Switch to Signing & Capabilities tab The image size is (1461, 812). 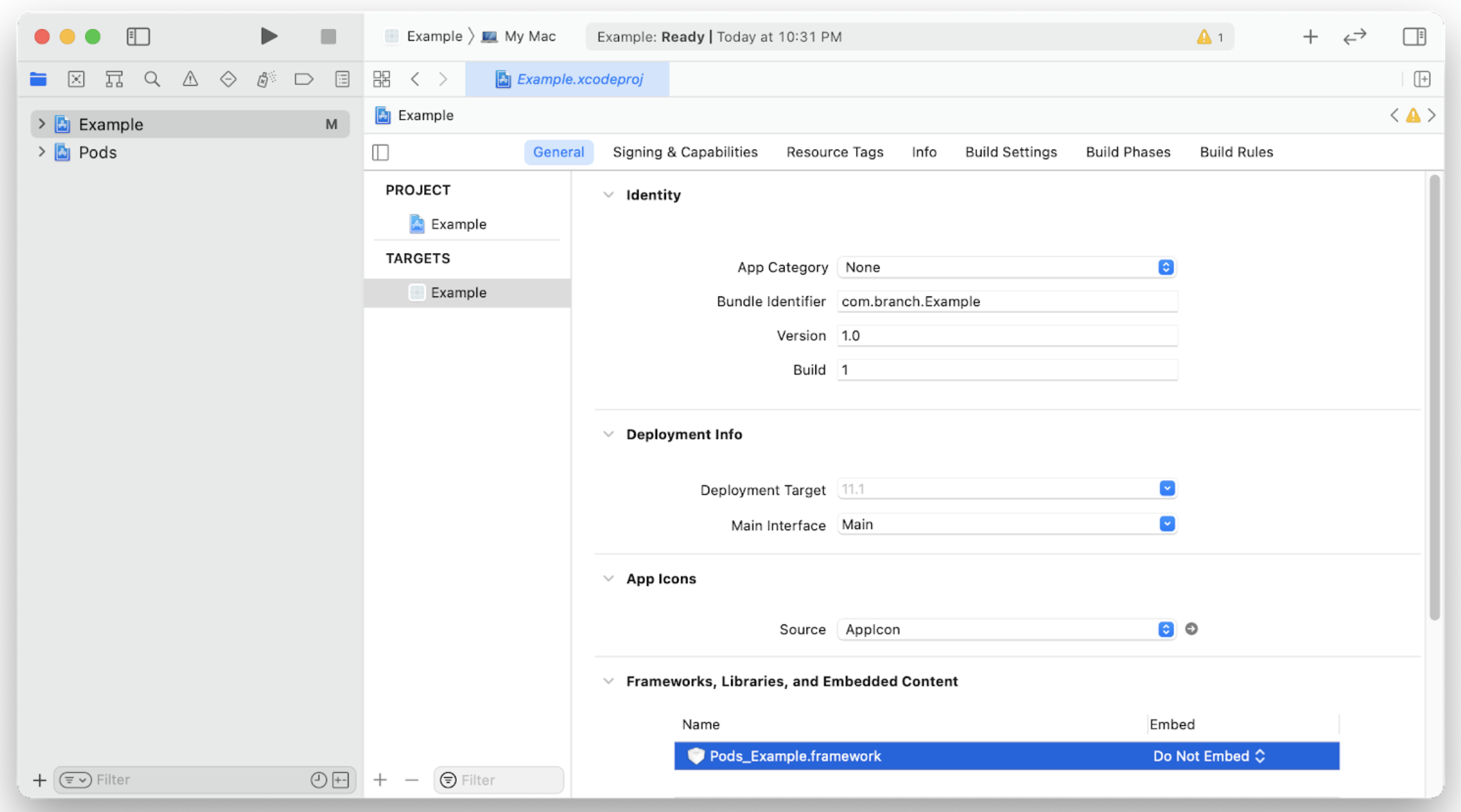click(685, 152)
